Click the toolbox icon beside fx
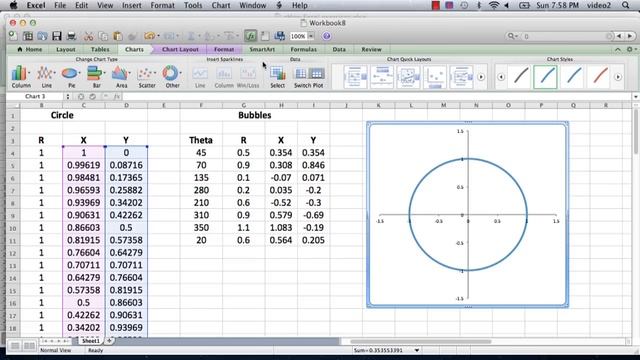This screenshot has height=360, width=640. (265, 36)
